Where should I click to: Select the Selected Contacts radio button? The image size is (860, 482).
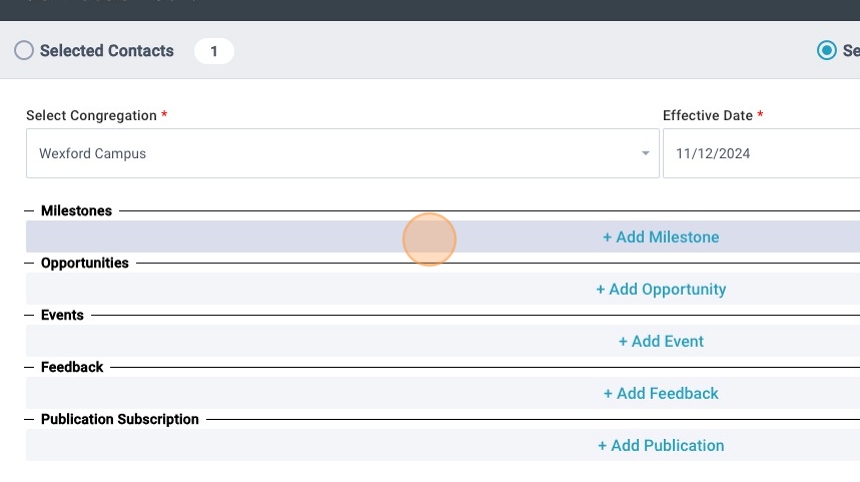(24, 51)
